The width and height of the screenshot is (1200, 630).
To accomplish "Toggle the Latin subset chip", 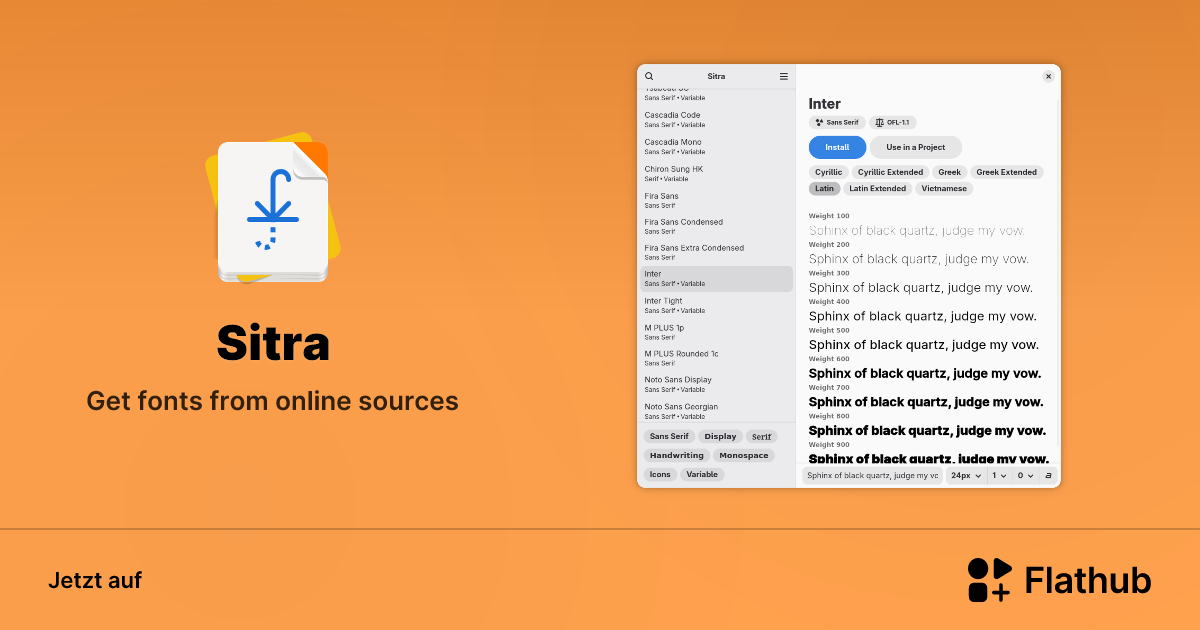I will pos(824,188).
